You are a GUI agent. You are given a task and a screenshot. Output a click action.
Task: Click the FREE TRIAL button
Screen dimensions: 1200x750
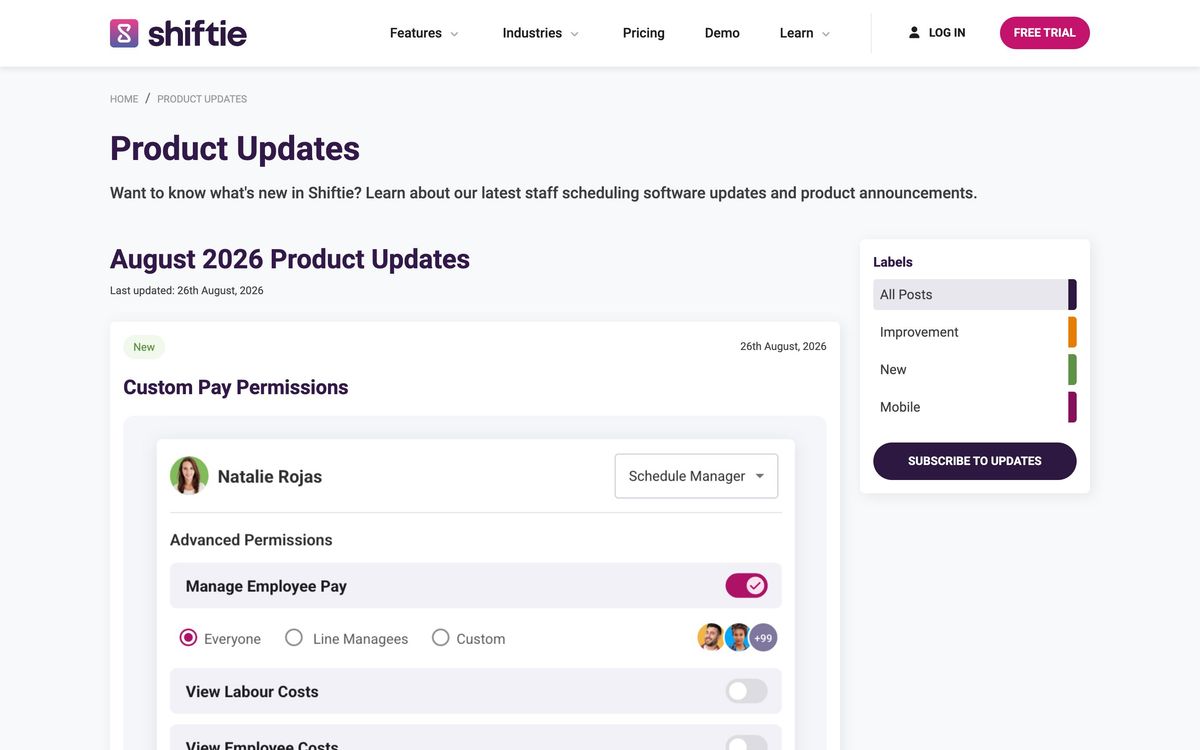tap(1045, 33)
